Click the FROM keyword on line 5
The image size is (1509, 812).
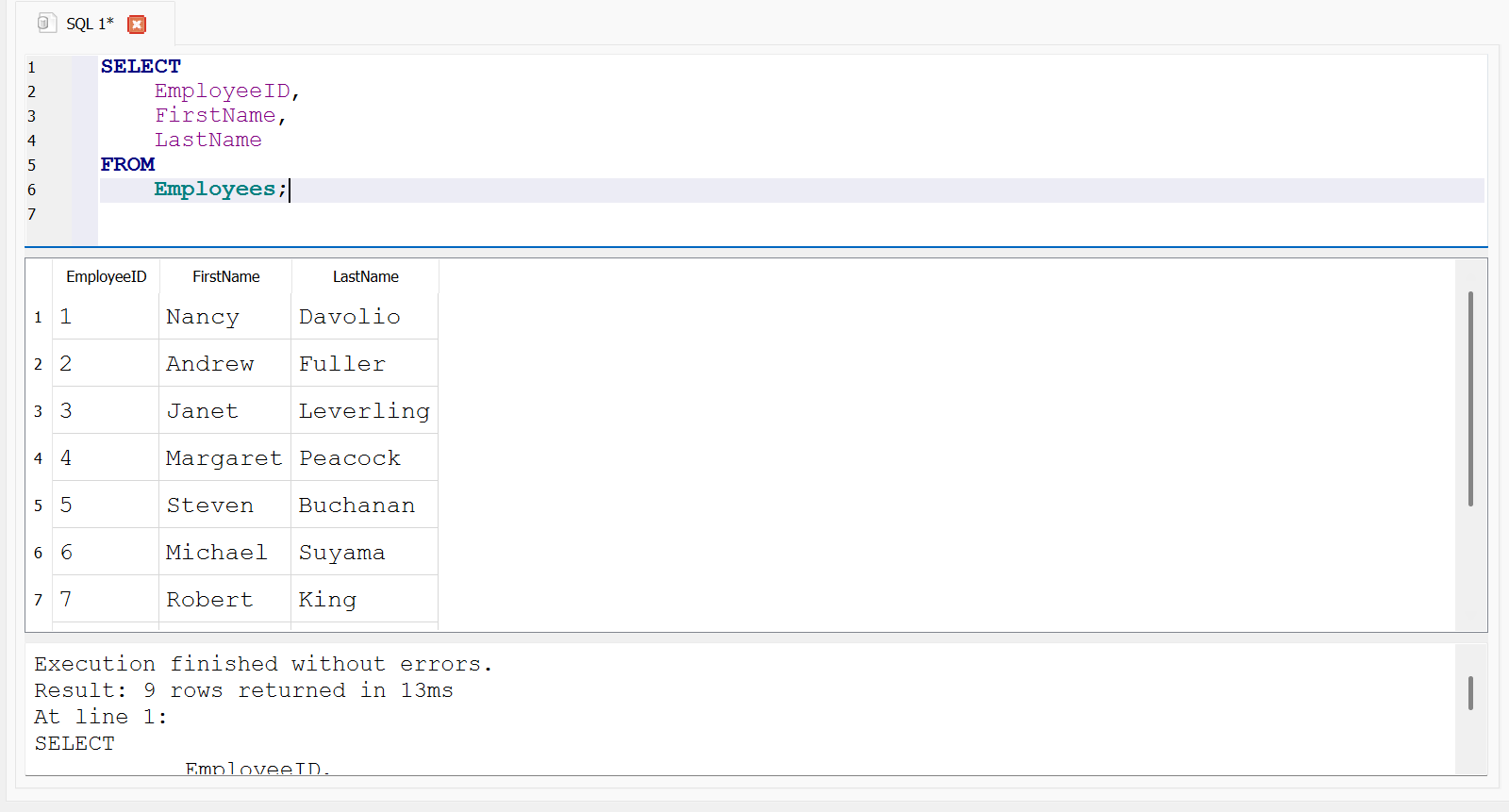(127, 165)
